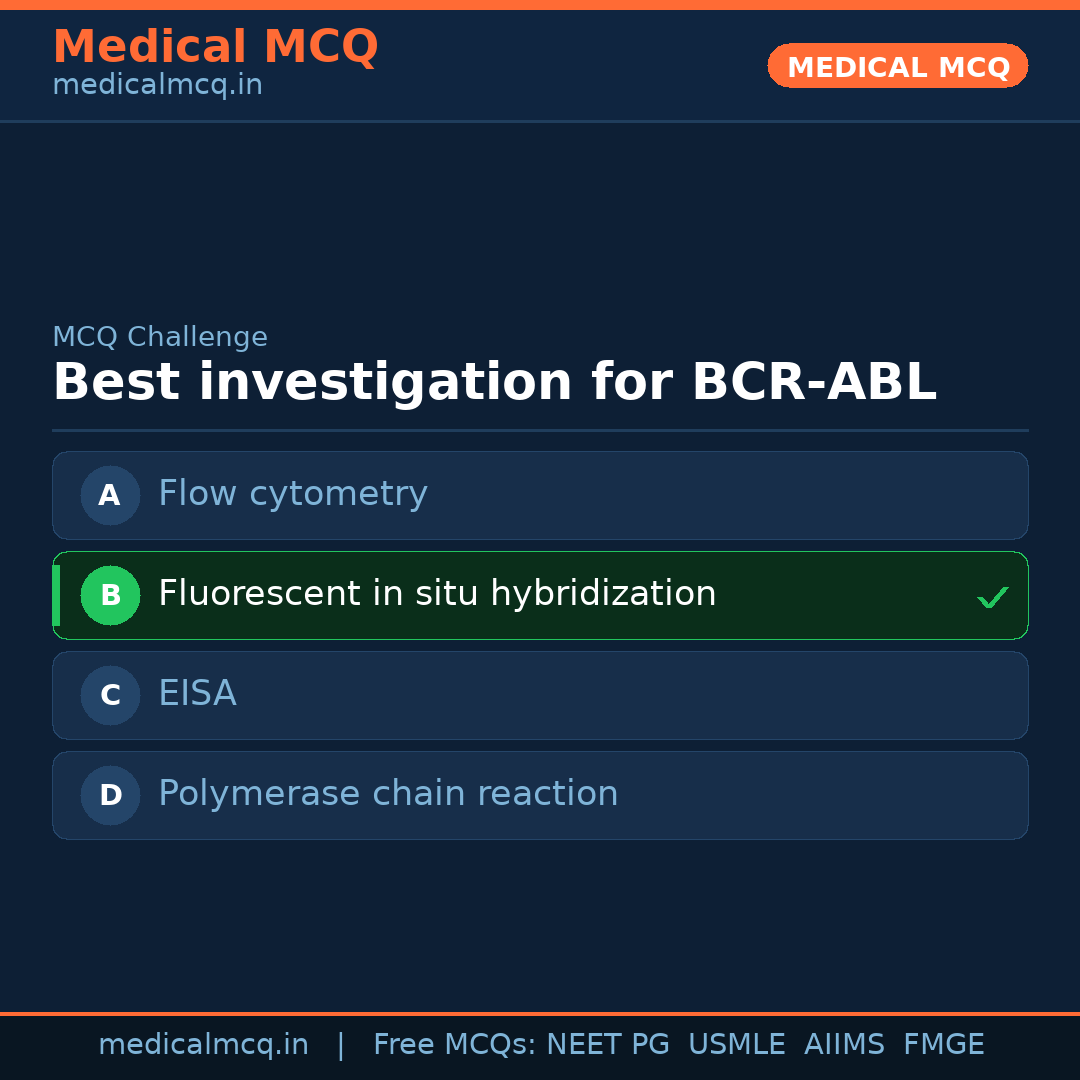Select the "Flow cytometry" answer text

292,494
